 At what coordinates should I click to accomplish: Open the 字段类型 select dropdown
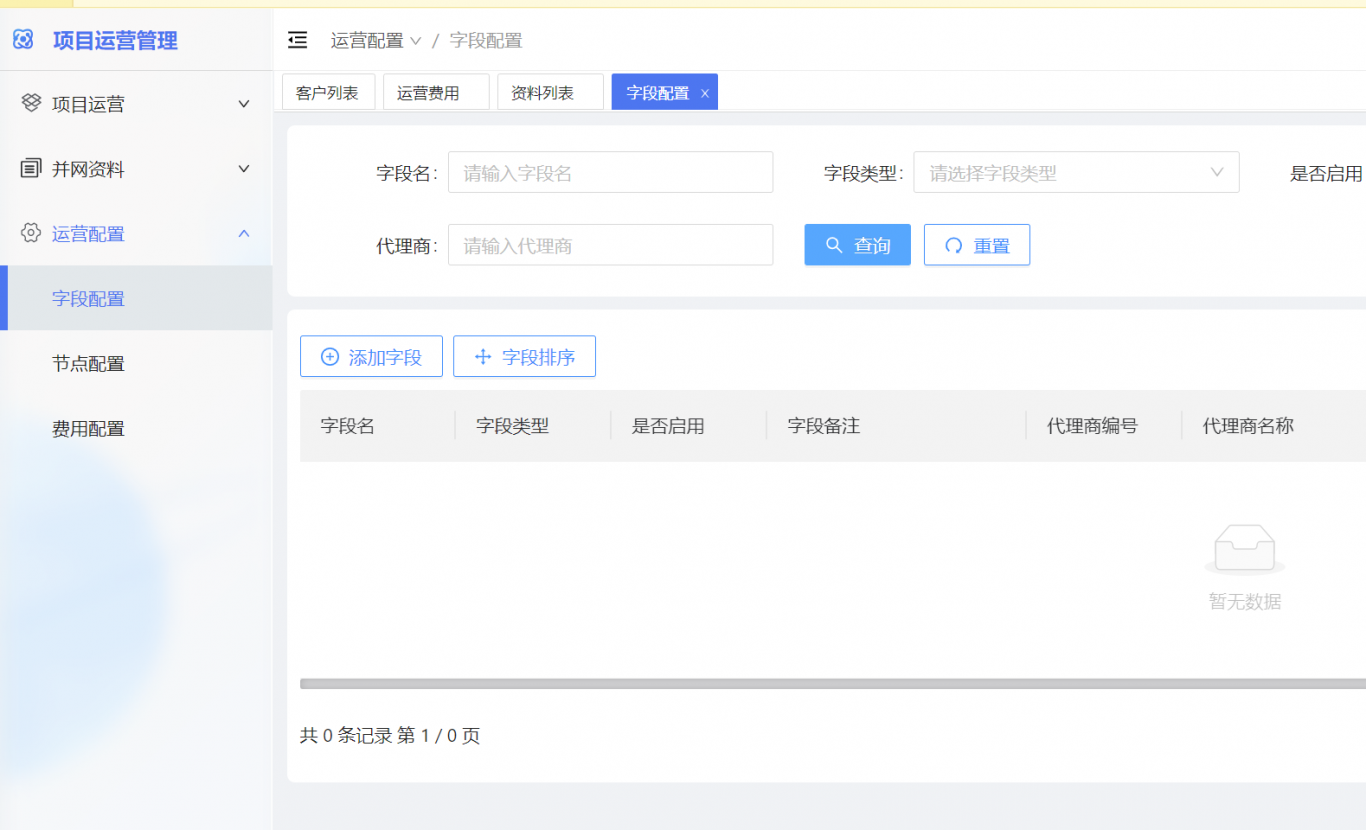point(1077,172)
